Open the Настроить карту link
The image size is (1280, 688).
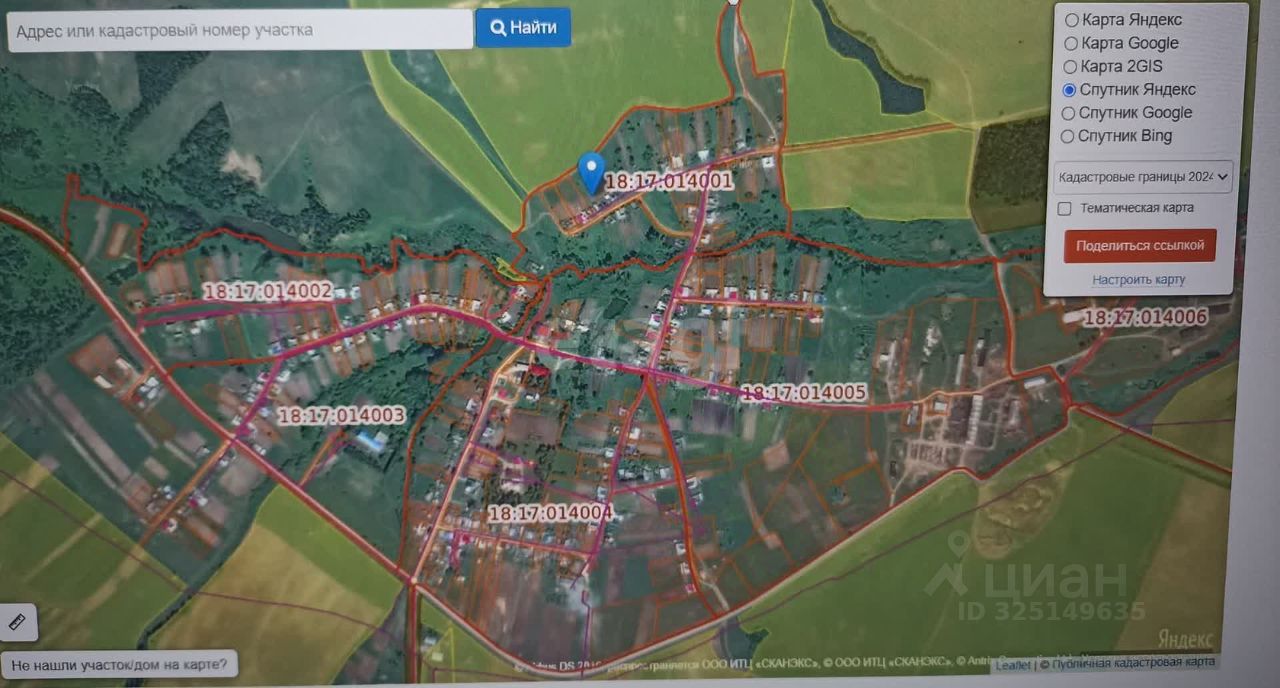pyautogui.click(x=1138, y=280)
